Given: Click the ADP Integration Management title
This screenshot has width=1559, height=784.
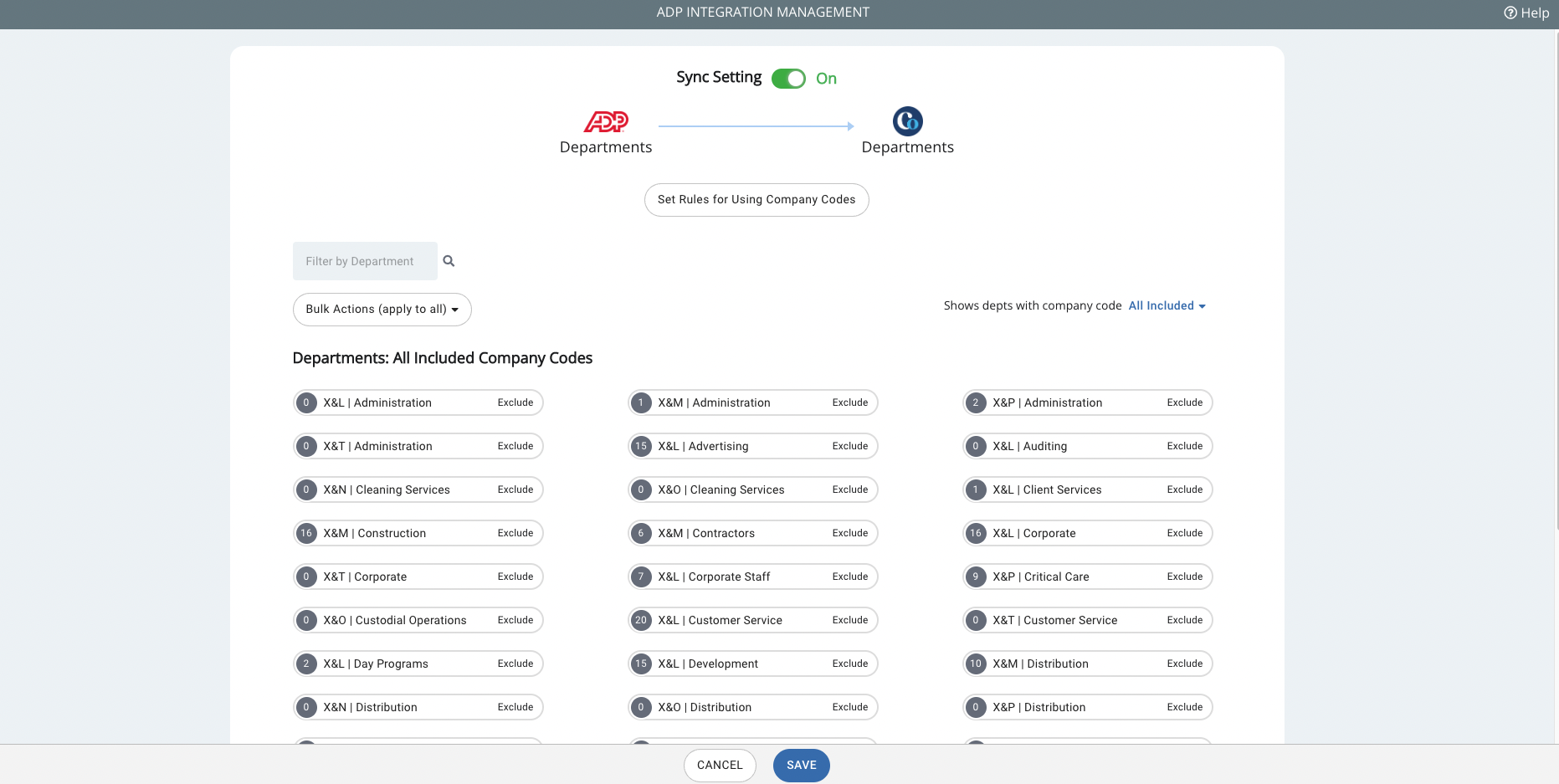Looking at the screenshot, I should 763,13.
